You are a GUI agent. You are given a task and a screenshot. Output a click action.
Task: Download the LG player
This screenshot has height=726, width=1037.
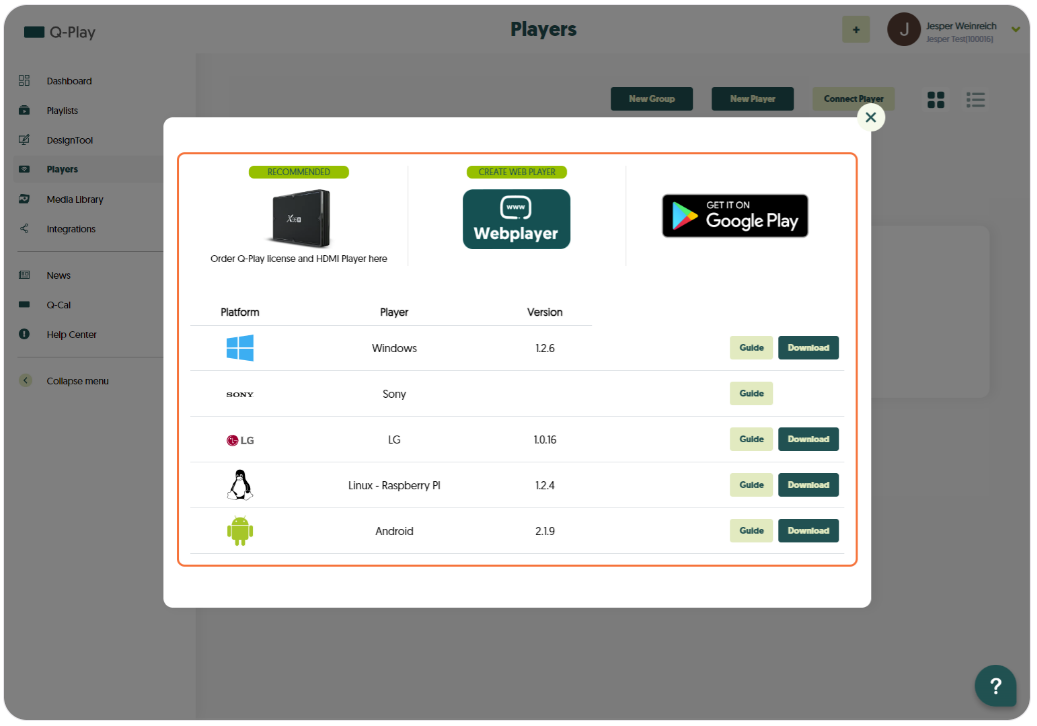(808, 439)
